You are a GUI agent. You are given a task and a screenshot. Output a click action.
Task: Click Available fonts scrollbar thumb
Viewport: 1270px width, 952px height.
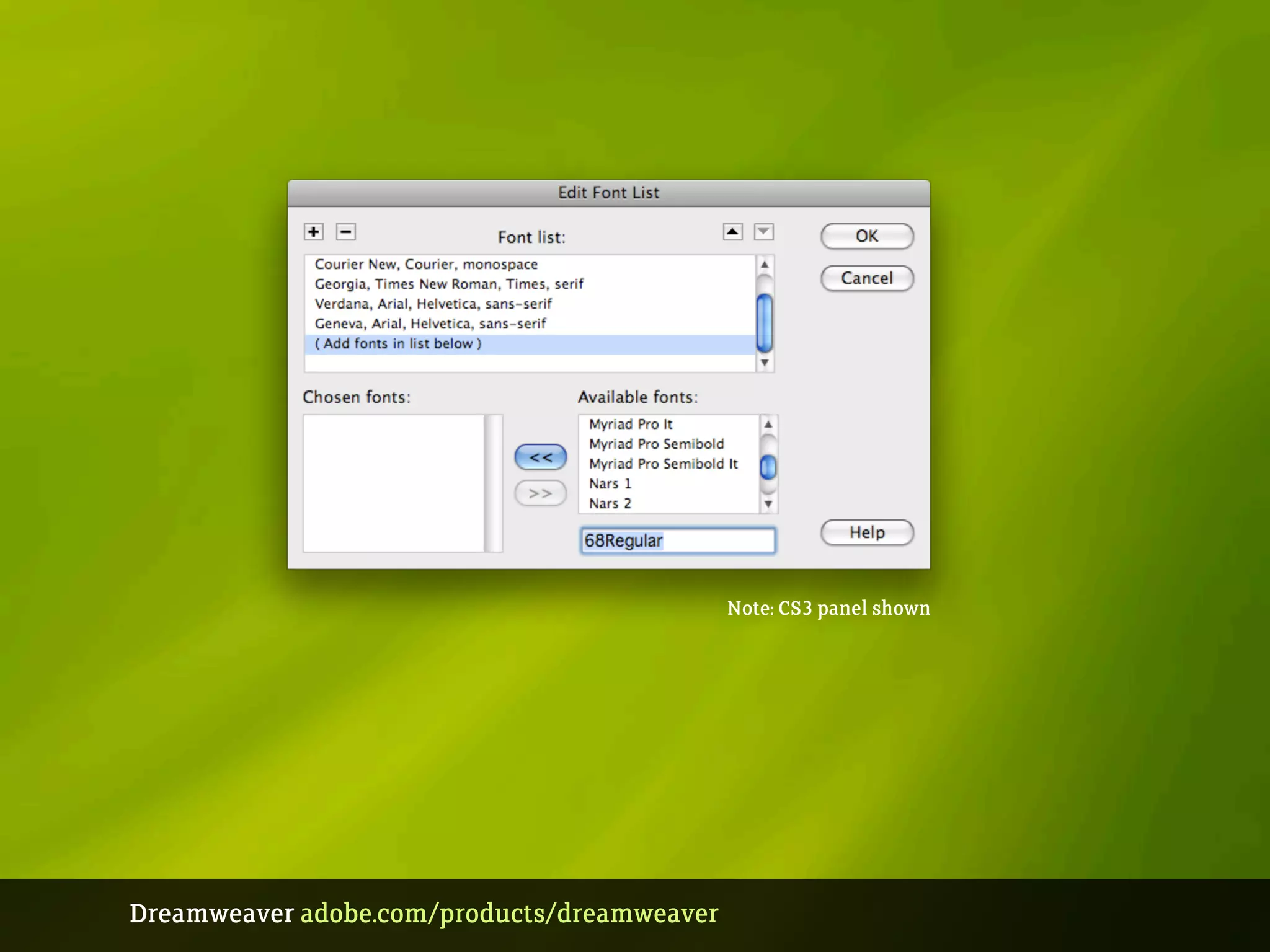click(768, 467)
